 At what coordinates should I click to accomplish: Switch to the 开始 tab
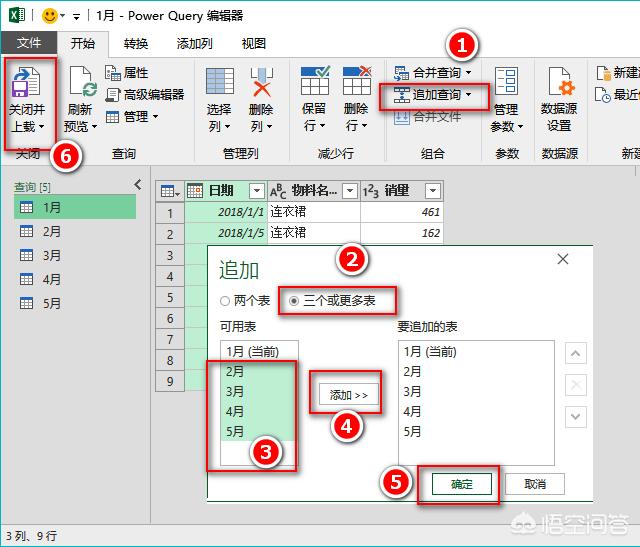coord(83,43)
